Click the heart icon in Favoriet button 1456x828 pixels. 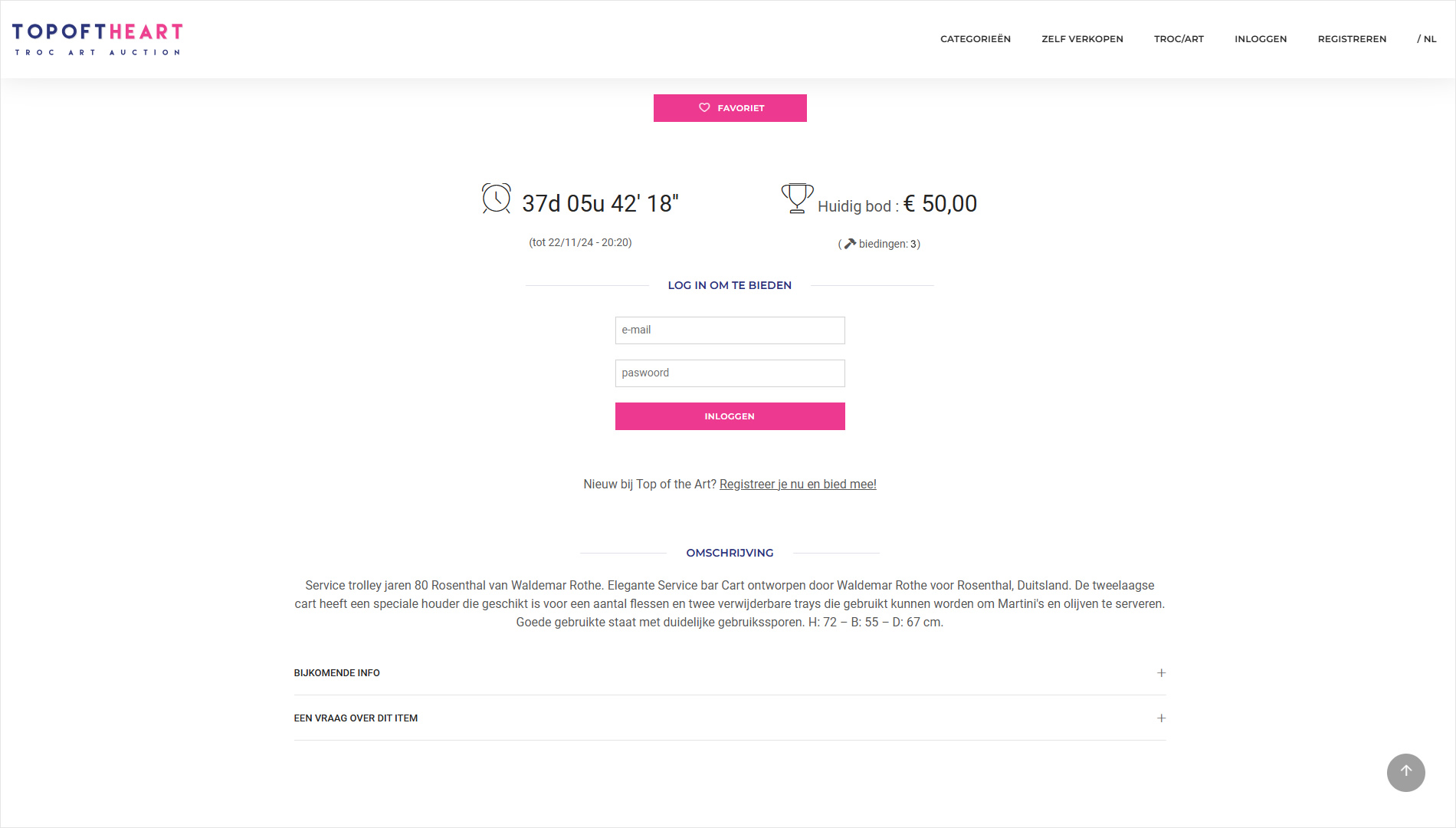pyautogui.click(x=704, y=108)
